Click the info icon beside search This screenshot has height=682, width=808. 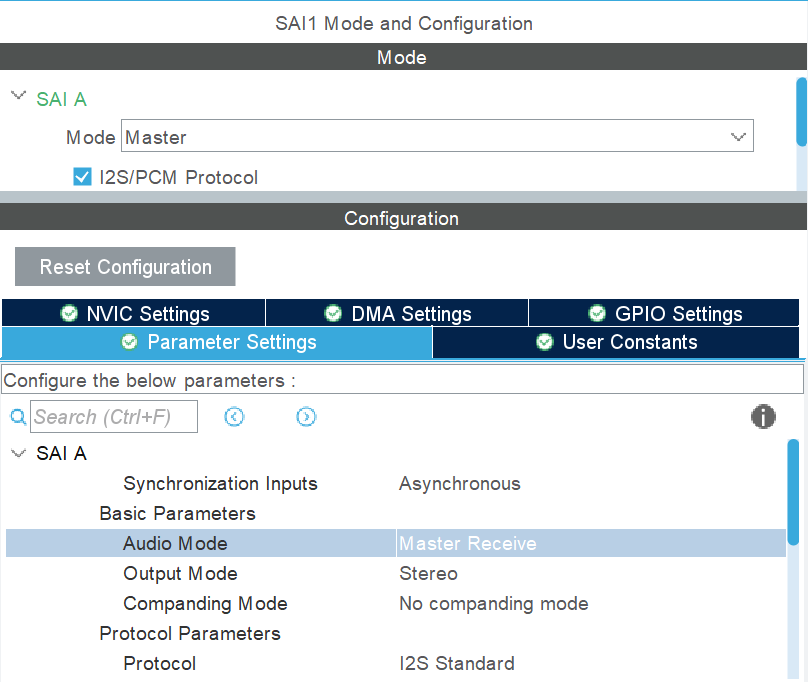point(763,417)
